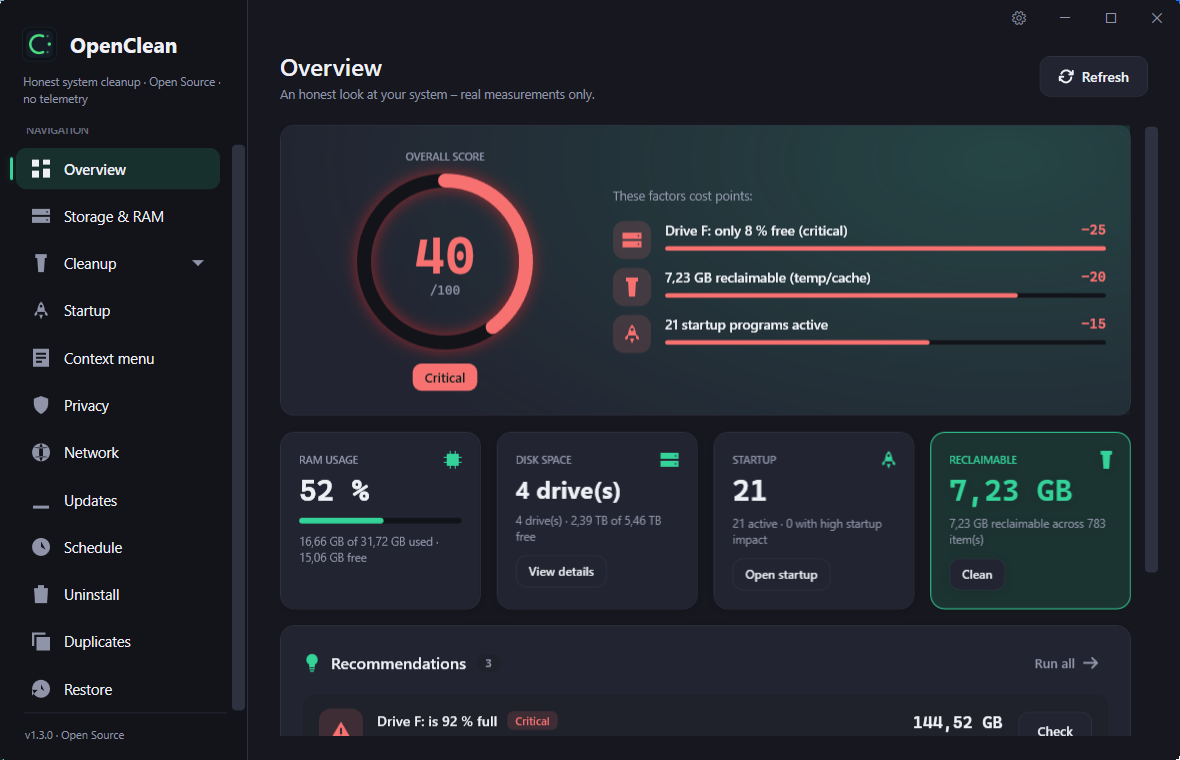Open the Context menu section

118,358
